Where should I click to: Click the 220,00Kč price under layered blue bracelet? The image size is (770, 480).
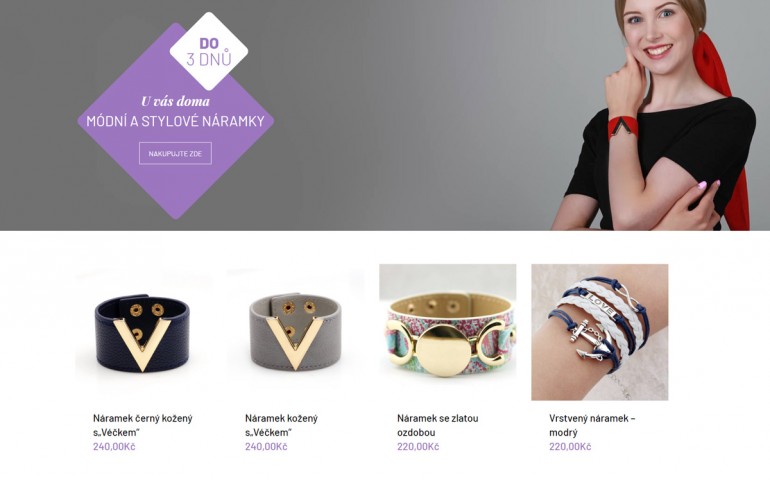pos(570,447)
